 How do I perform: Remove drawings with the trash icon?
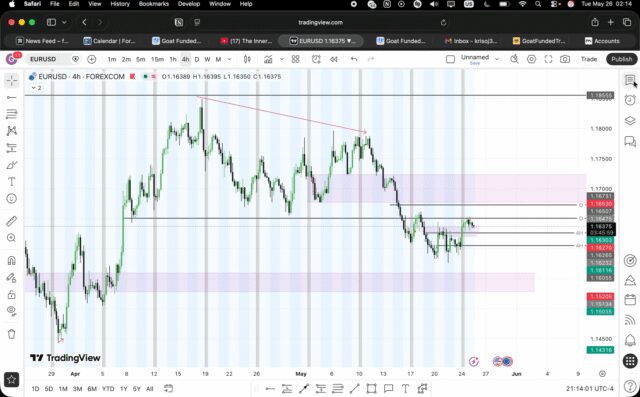point(11,334)
